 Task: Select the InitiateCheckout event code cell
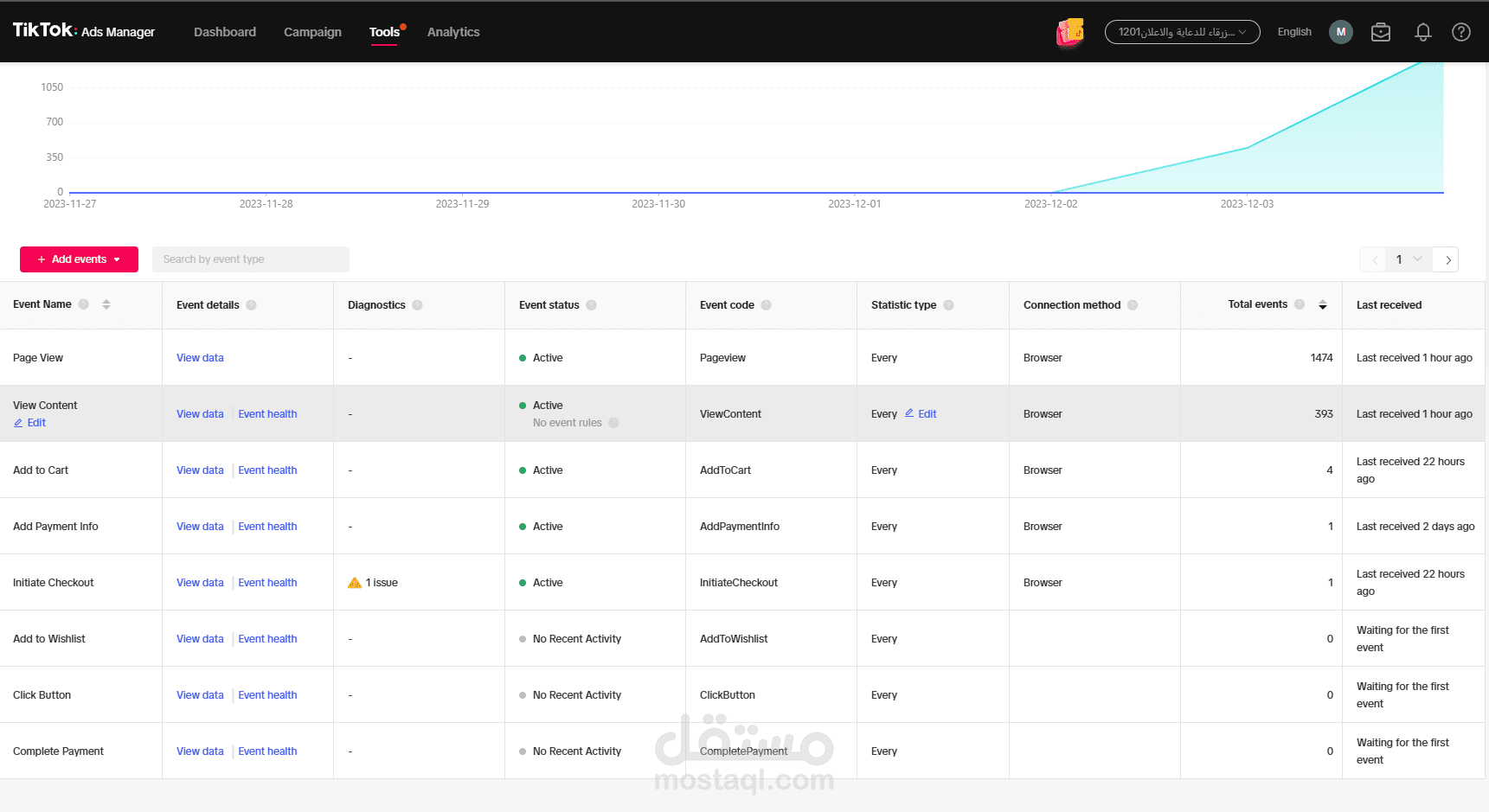click(739, 583)
